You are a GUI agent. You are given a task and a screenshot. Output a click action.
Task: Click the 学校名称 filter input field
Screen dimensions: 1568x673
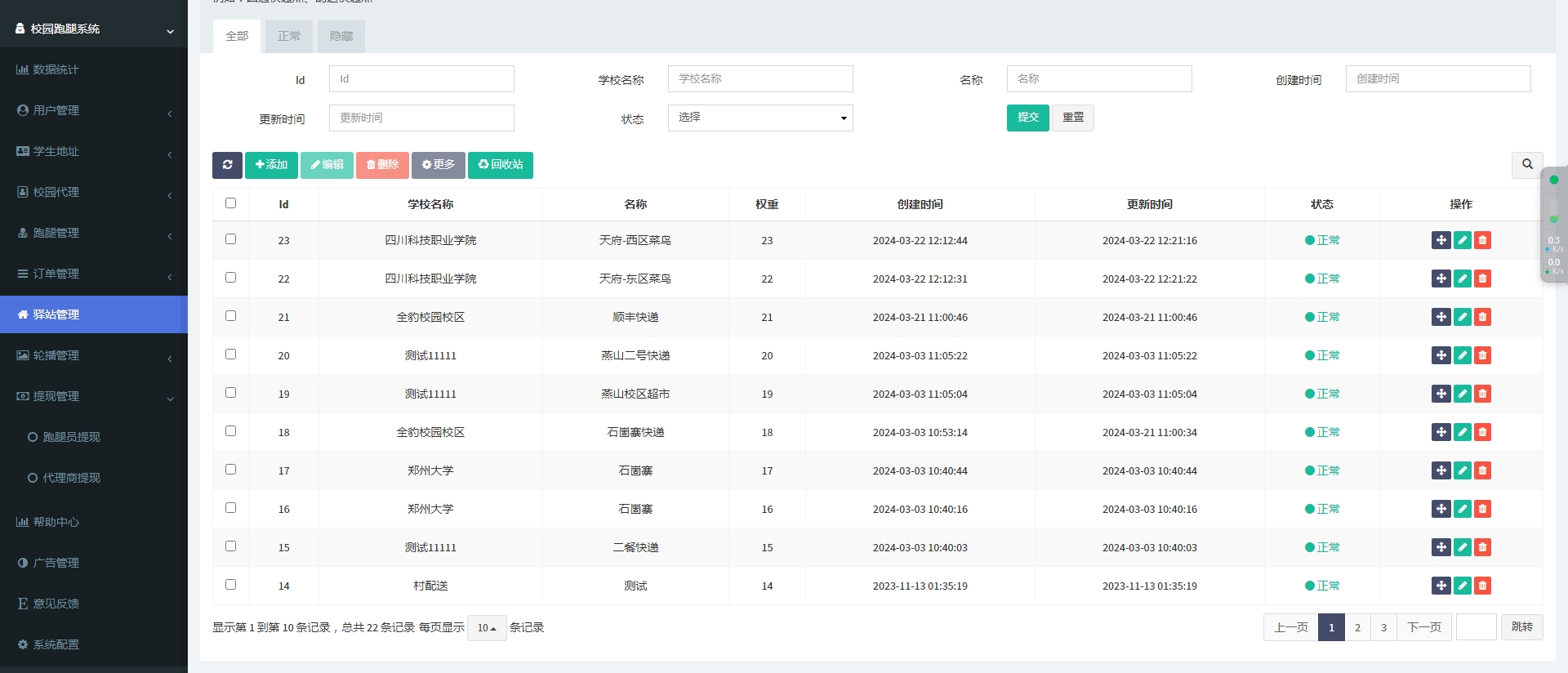(759, 79)
